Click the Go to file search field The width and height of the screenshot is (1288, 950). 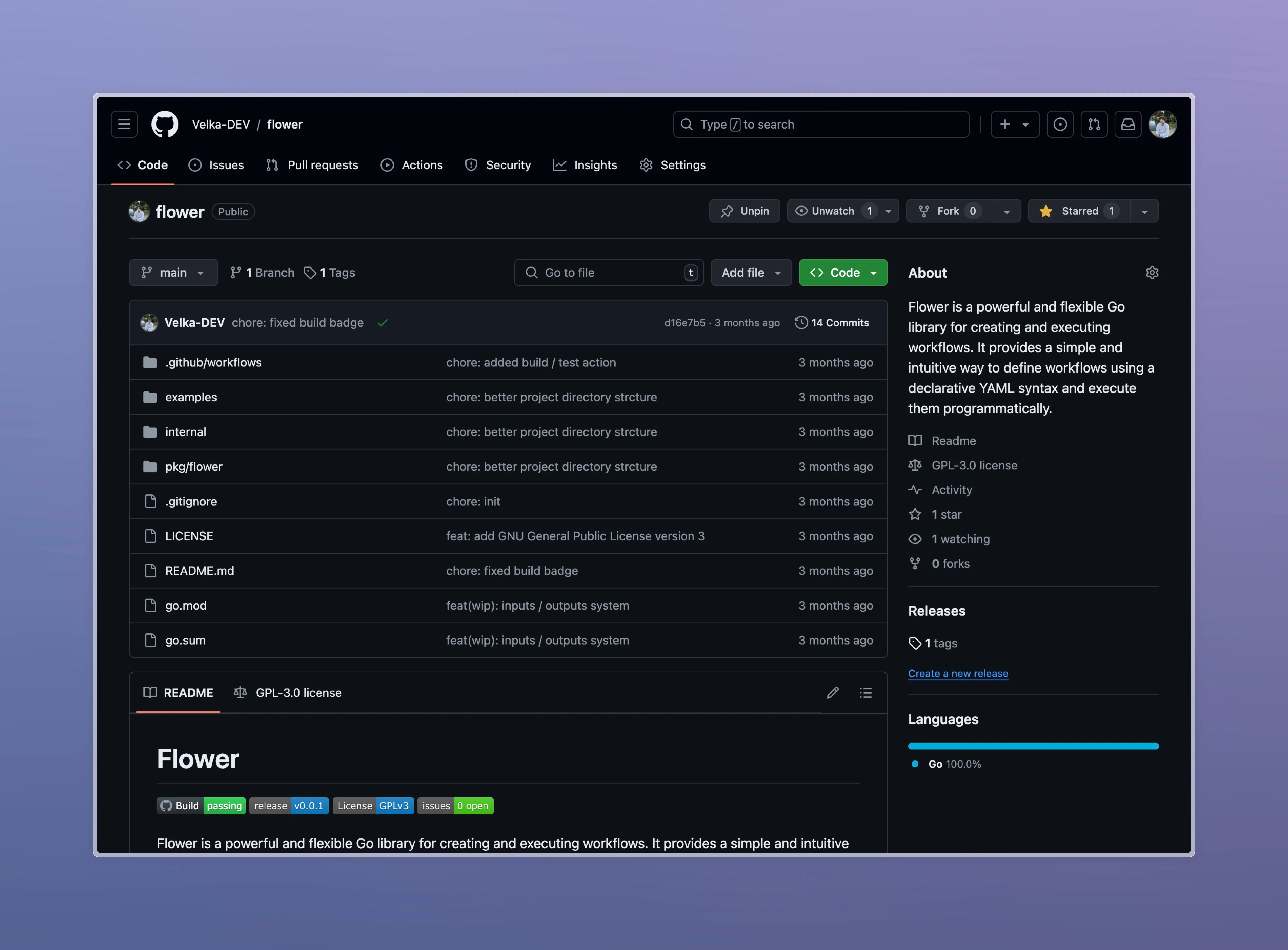tap(608, 273)
